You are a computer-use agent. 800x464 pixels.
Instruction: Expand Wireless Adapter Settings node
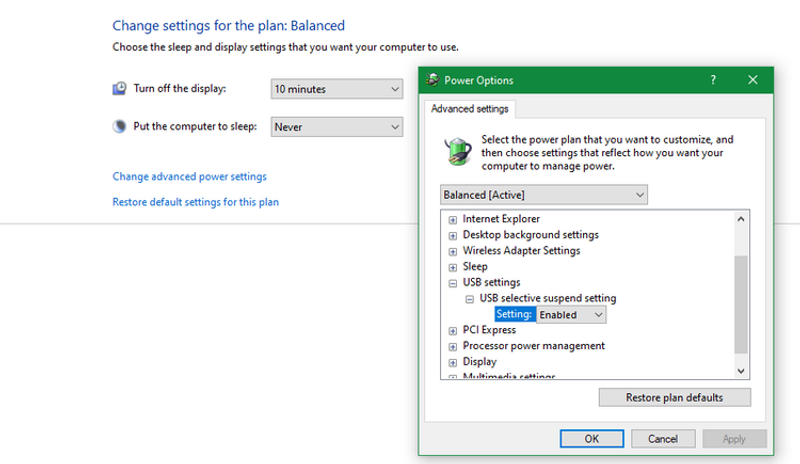[x=453, y=251]
